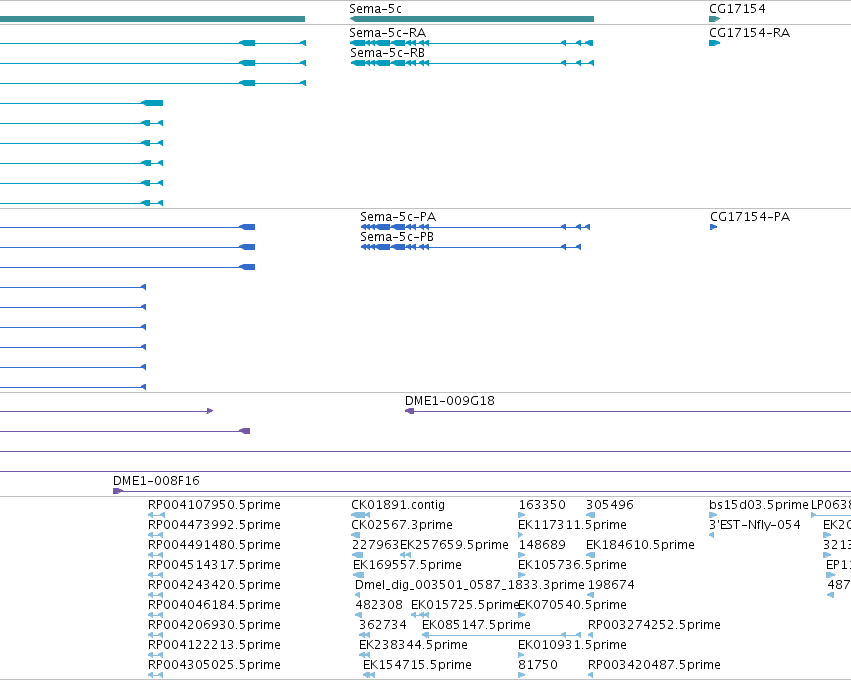Viewport: 851px width, 680px height.
Task: Select the EK169557.5prime feature label
Action: tap(407, 565)
